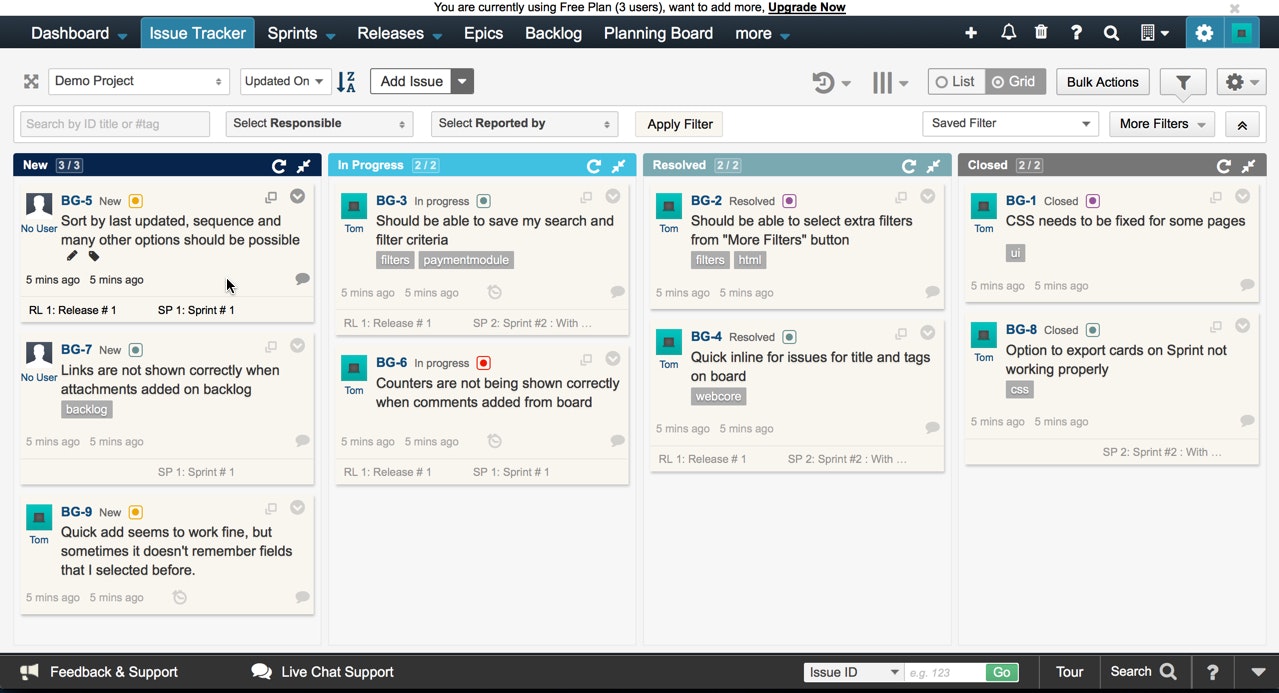Collapse the Closed column
The height and width of the screenshot is (693, 1279).
(x=1249, y=166)
